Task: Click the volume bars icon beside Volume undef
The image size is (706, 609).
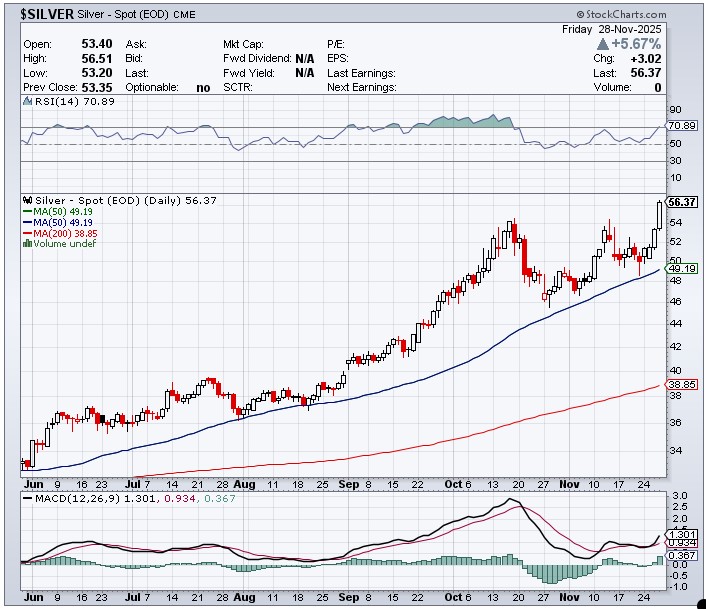Action: click(x=26, y=243)
